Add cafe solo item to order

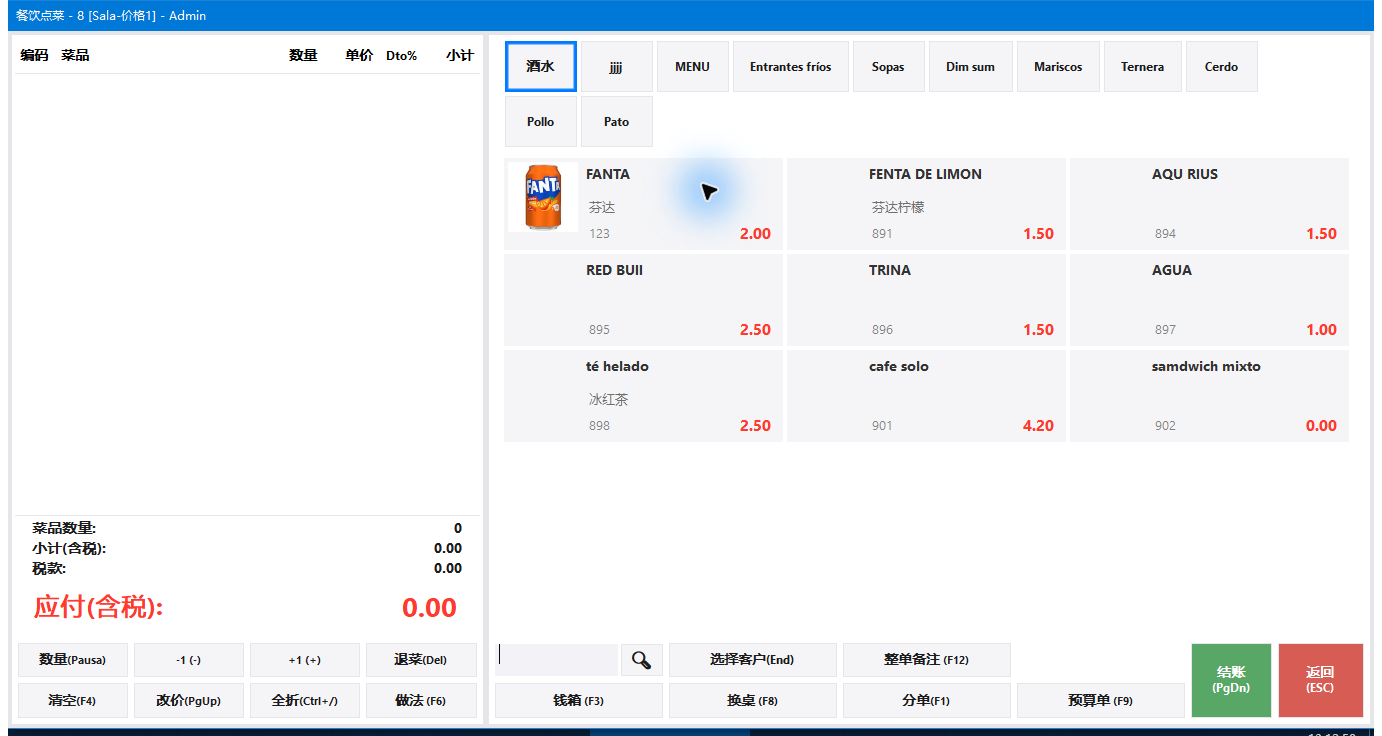(x=926, y=396)
